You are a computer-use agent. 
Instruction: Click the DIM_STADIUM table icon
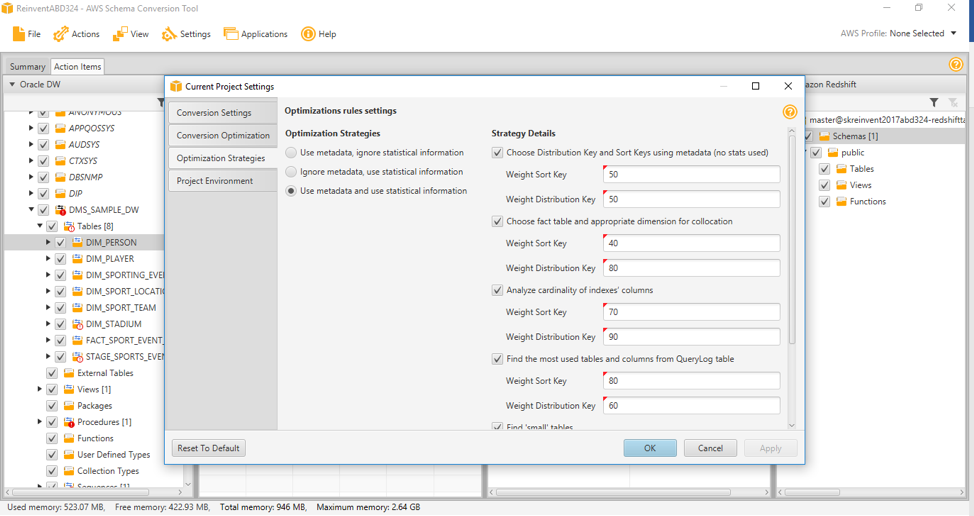77,324
